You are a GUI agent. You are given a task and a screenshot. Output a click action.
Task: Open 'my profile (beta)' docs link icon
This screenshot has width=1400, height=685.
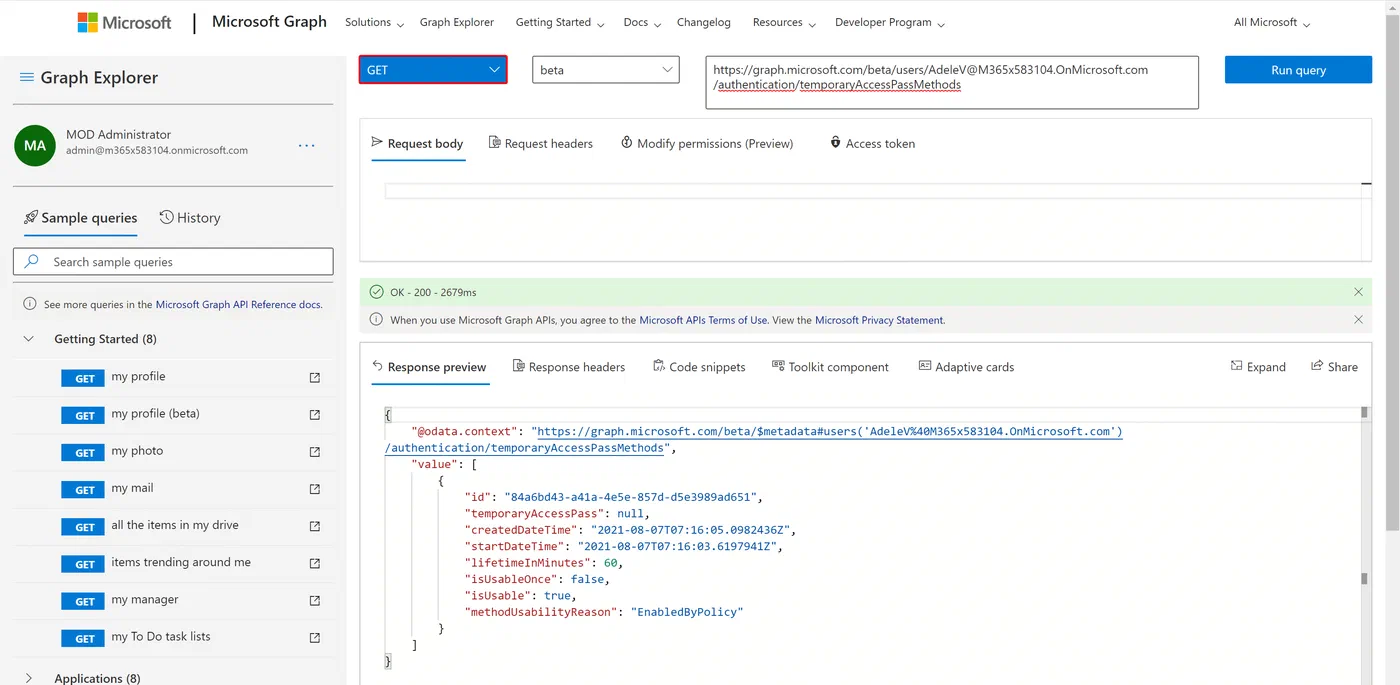click(x=315, y=415)
